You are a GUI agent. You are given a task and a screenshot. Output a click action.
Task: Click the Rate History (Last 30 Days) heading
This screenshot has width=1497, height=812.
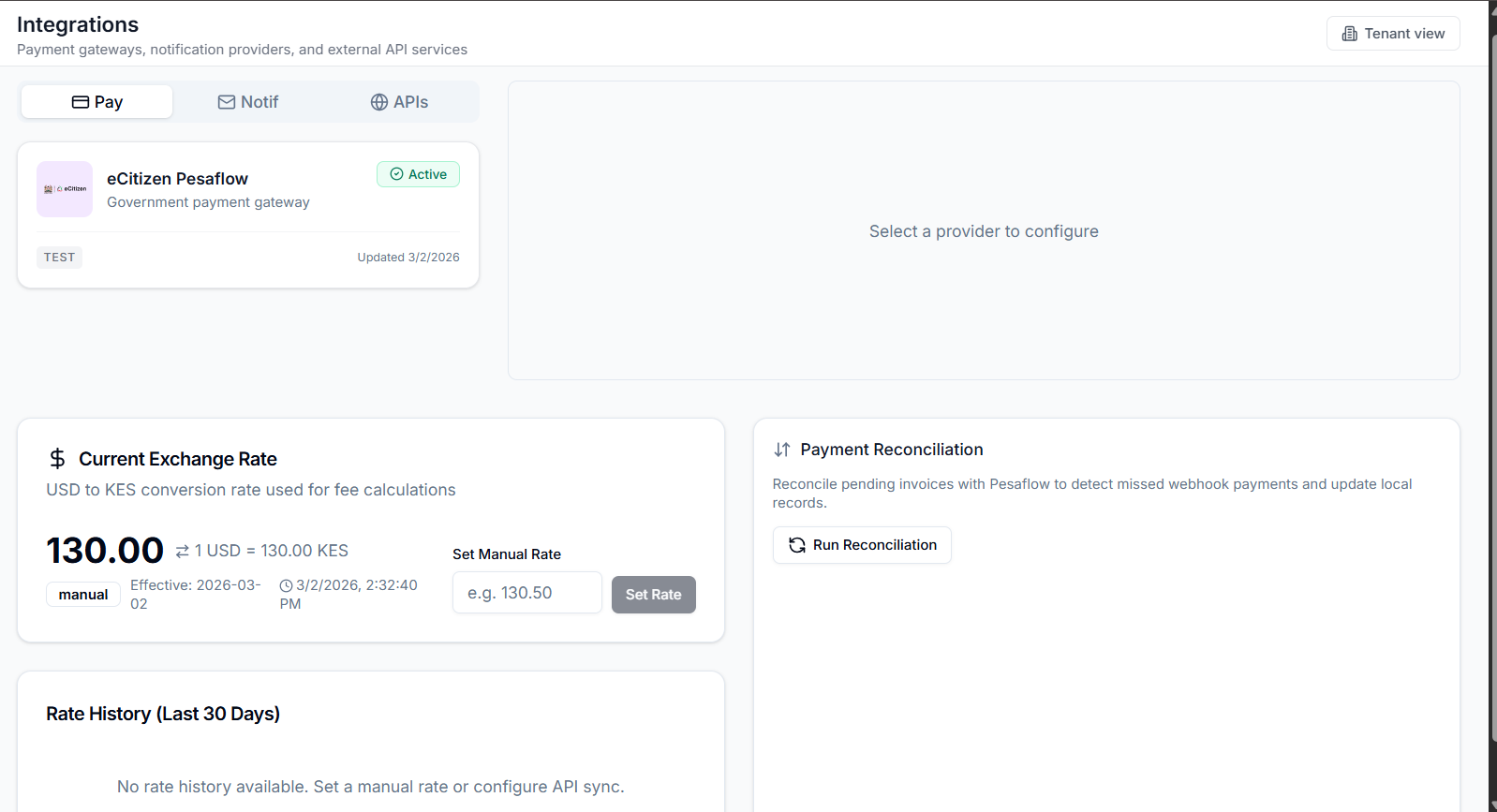coord(163,714)
